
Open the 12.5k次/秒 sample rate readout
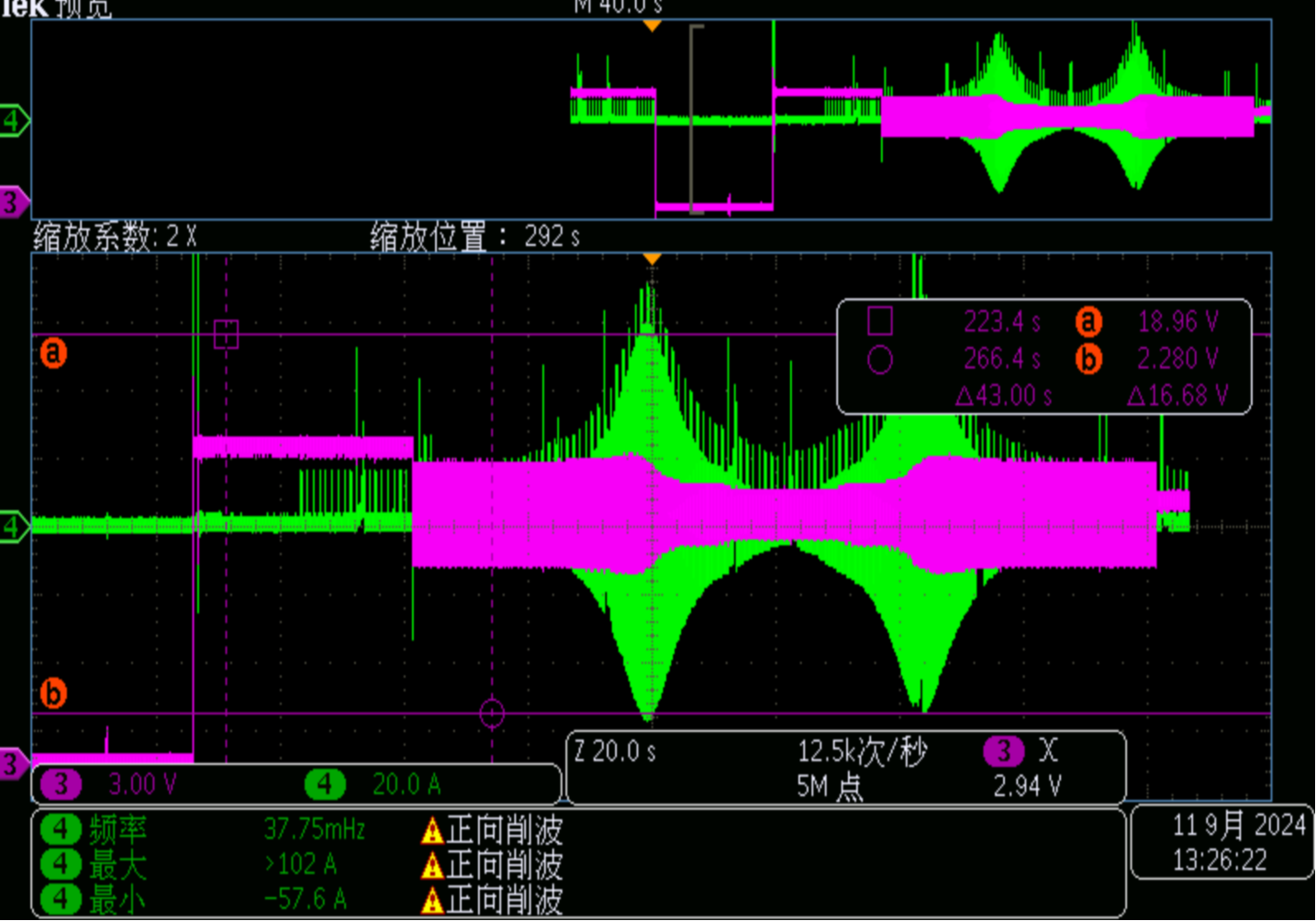tap(861, 752)
